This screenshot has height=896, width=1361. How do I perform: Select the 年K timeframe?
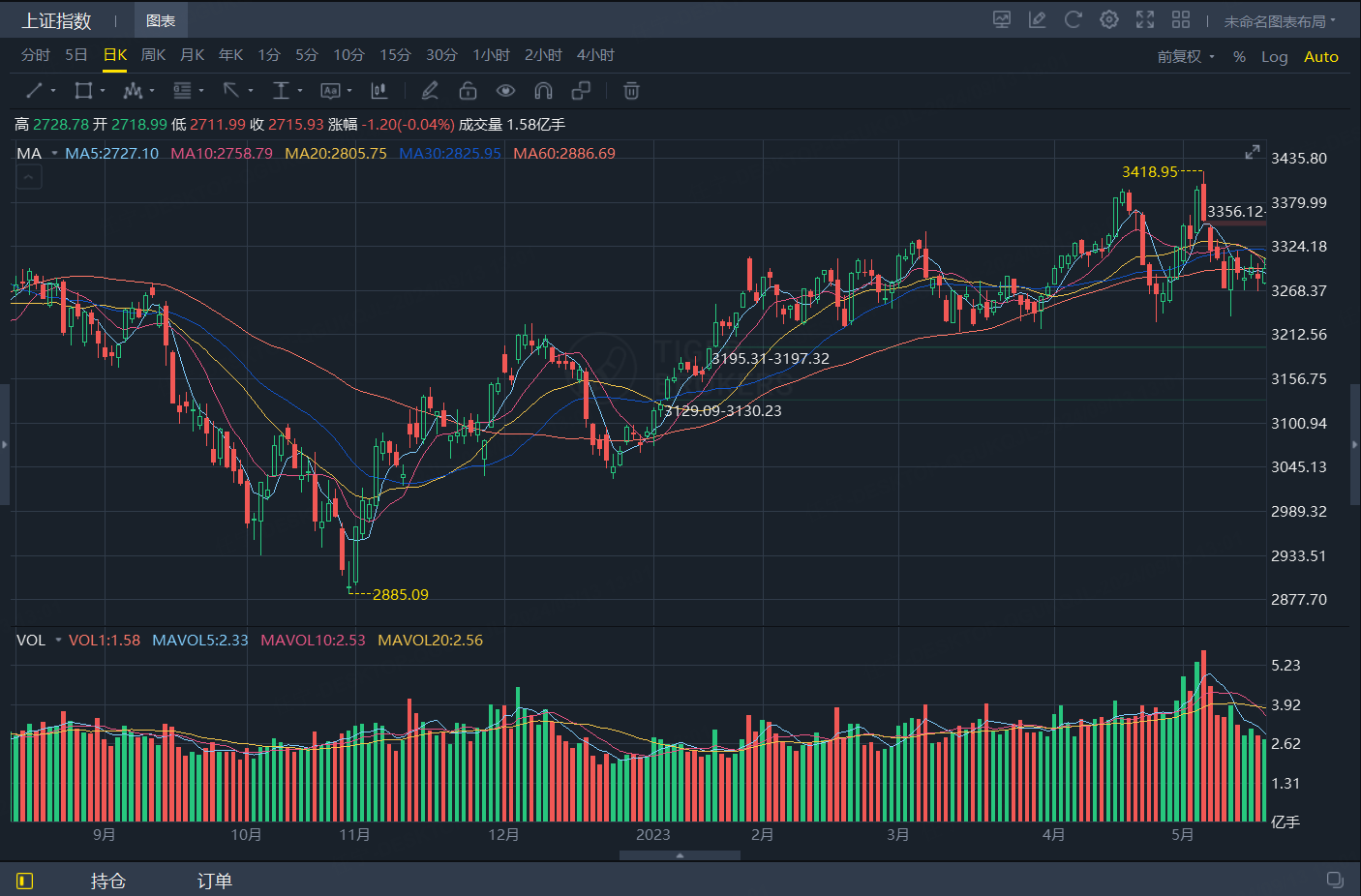pos(231,55)
